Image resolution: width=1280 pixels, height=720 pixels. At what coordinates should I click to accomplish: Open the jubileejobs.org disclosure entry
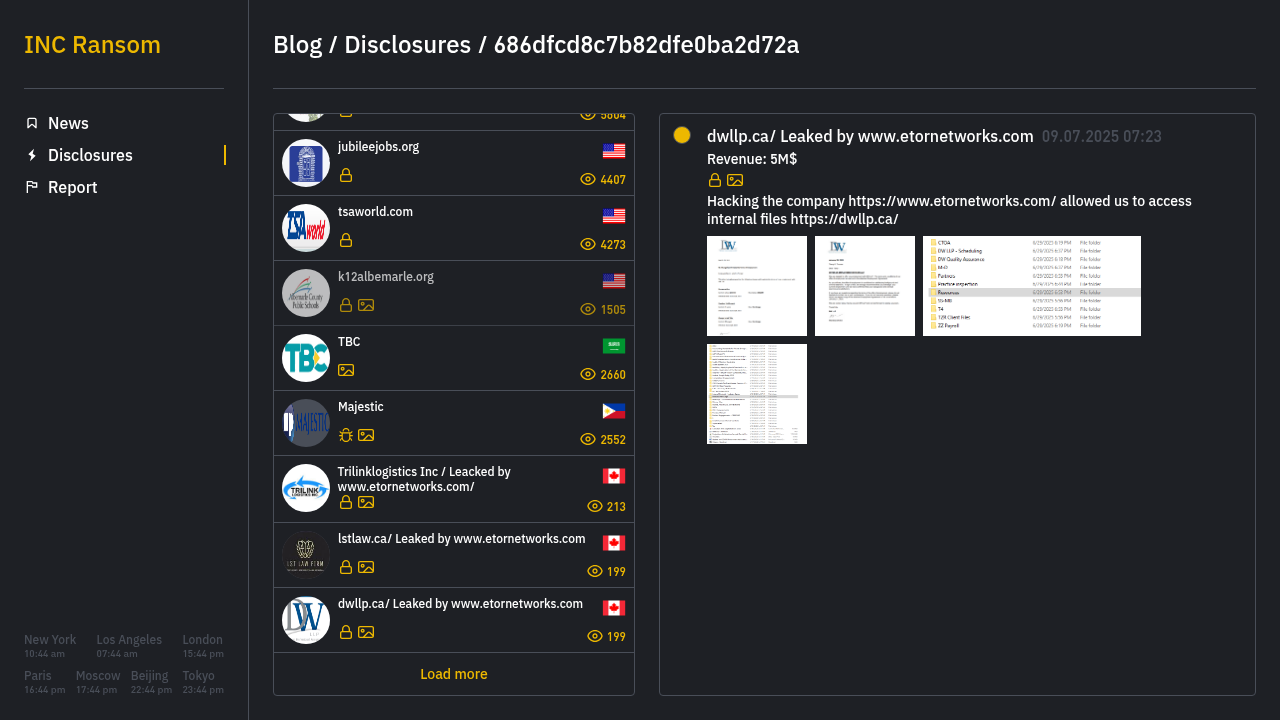pos(454,163)
